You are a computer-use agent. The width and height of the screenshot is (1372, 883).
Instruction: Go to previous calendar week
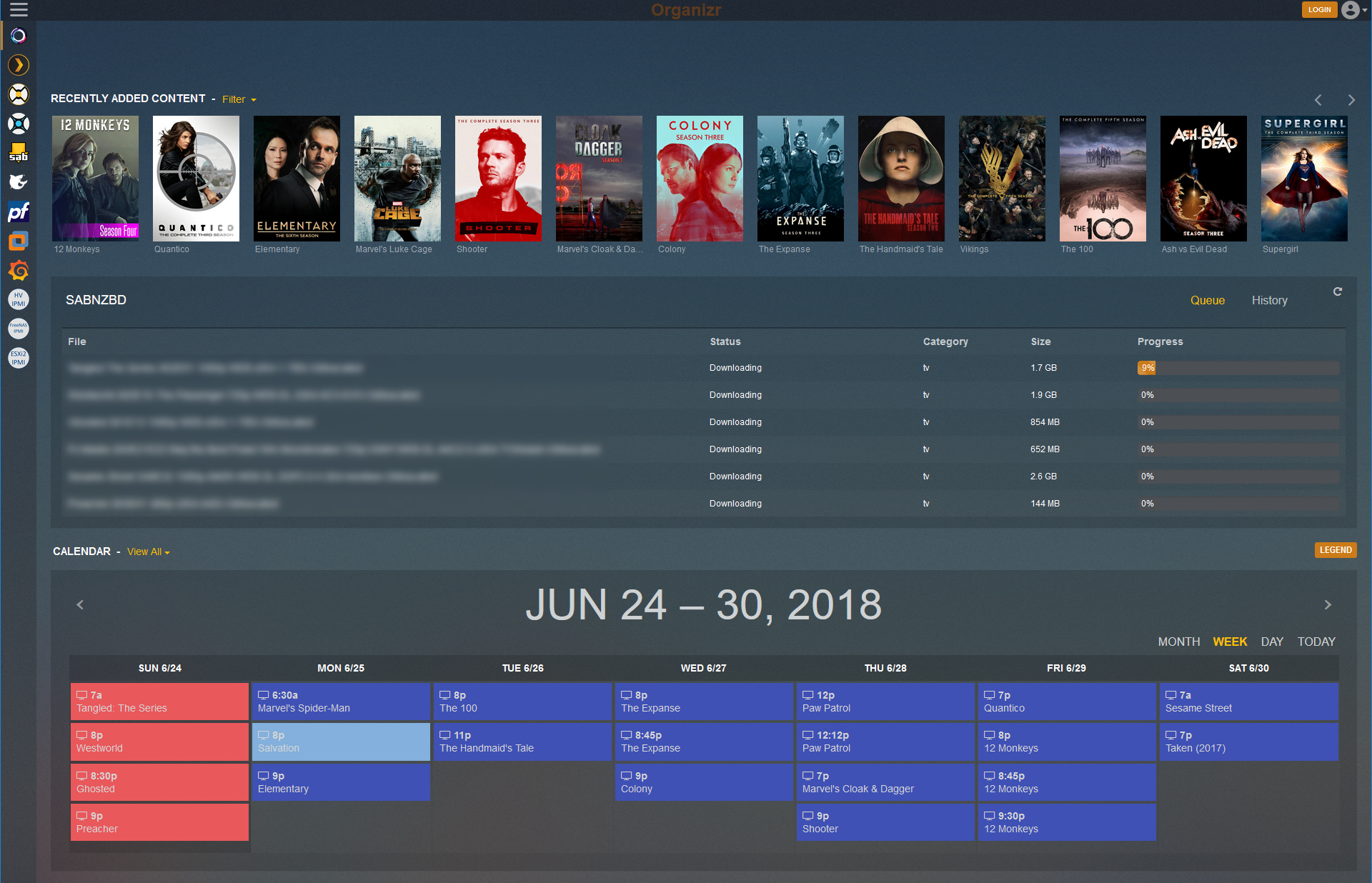tap(80, 605)
